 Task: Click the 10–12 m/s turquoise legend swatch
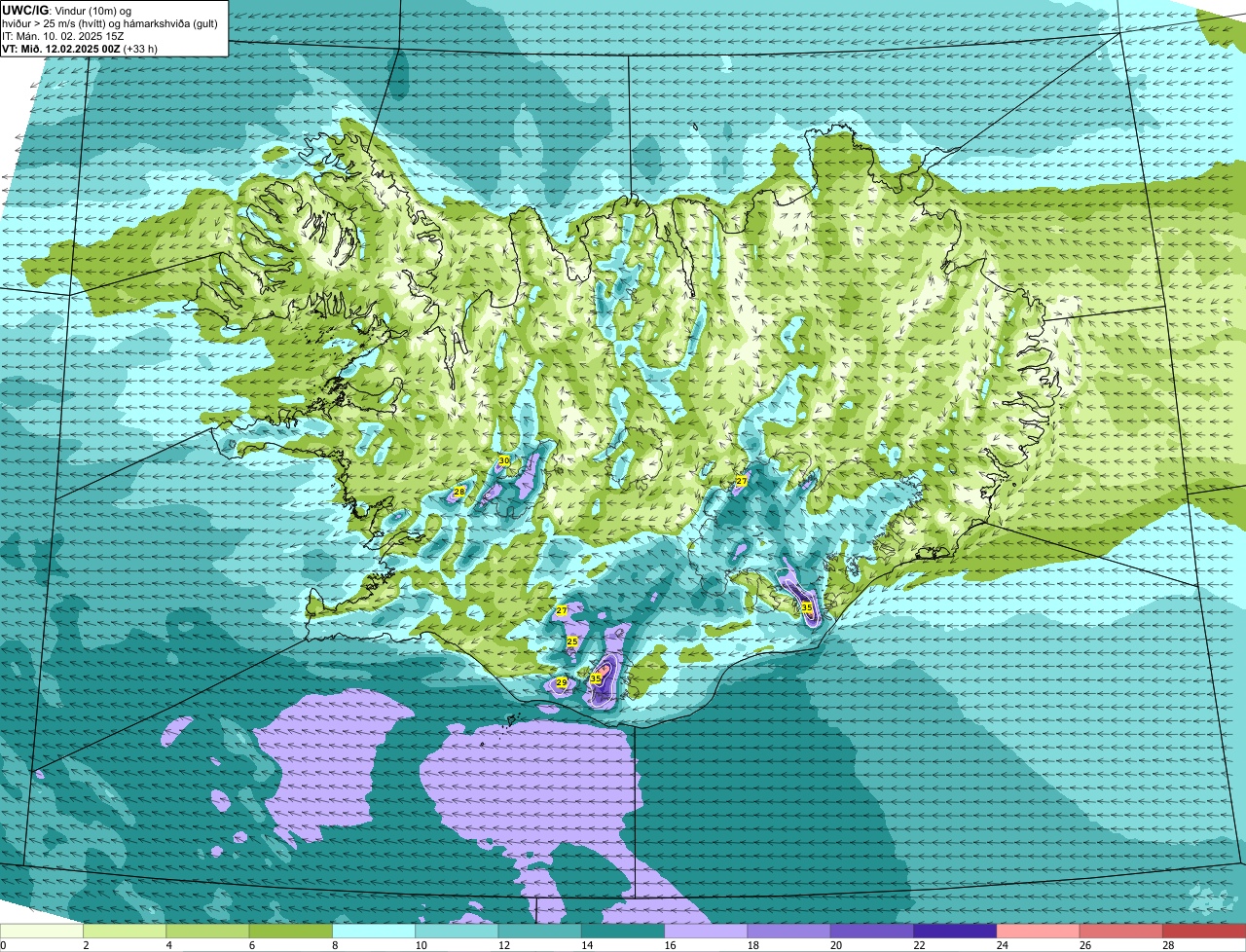click(457, 932)
